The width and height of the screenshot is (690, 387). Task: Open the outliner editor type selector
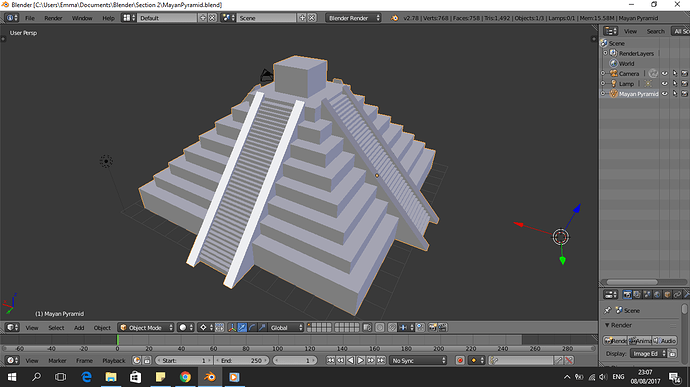point(610,31)
